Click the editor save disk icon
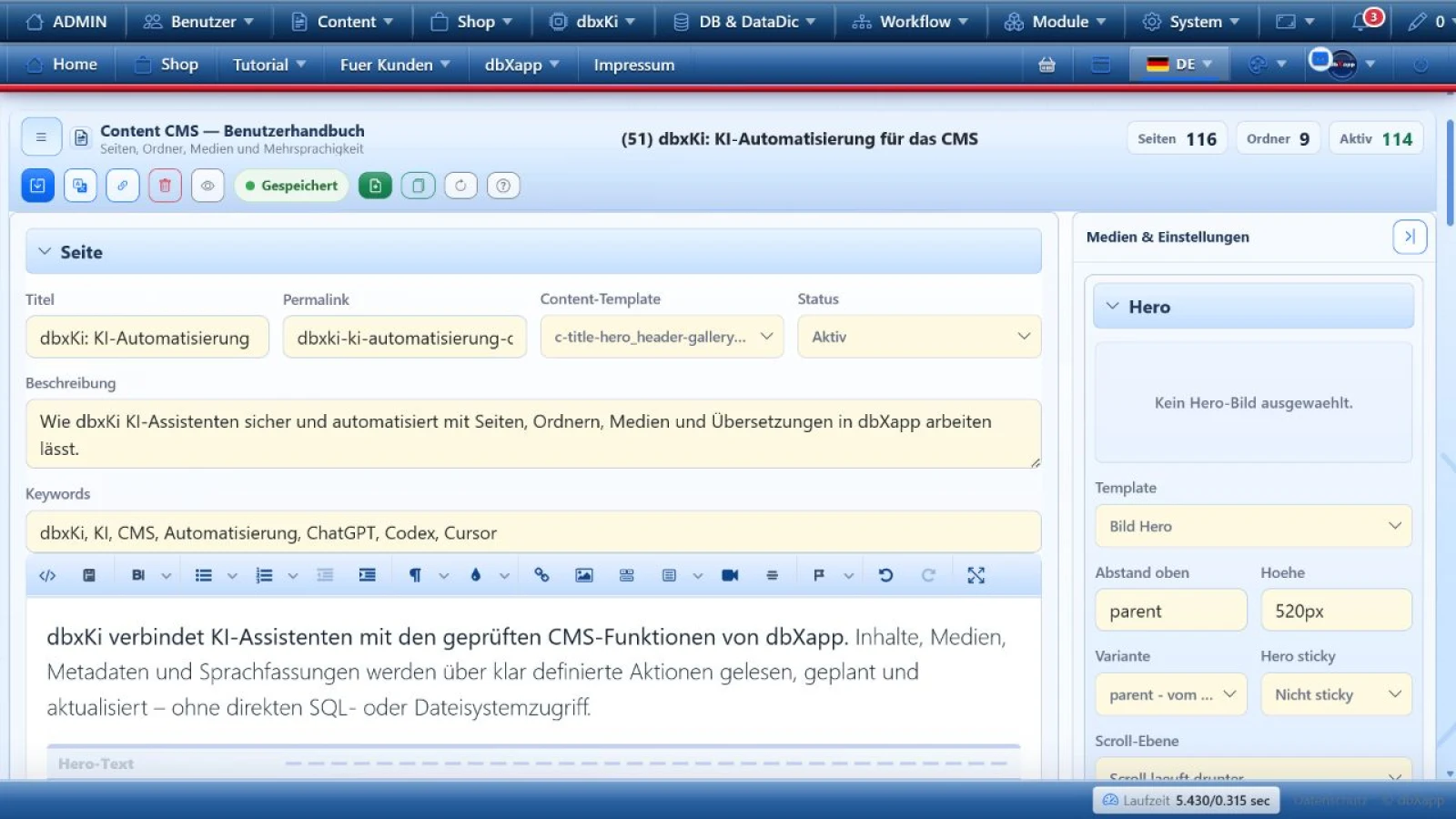Image resolution: width=1456 pixels, height=819 pixels. pyautogui.click(x=89, y=575)
